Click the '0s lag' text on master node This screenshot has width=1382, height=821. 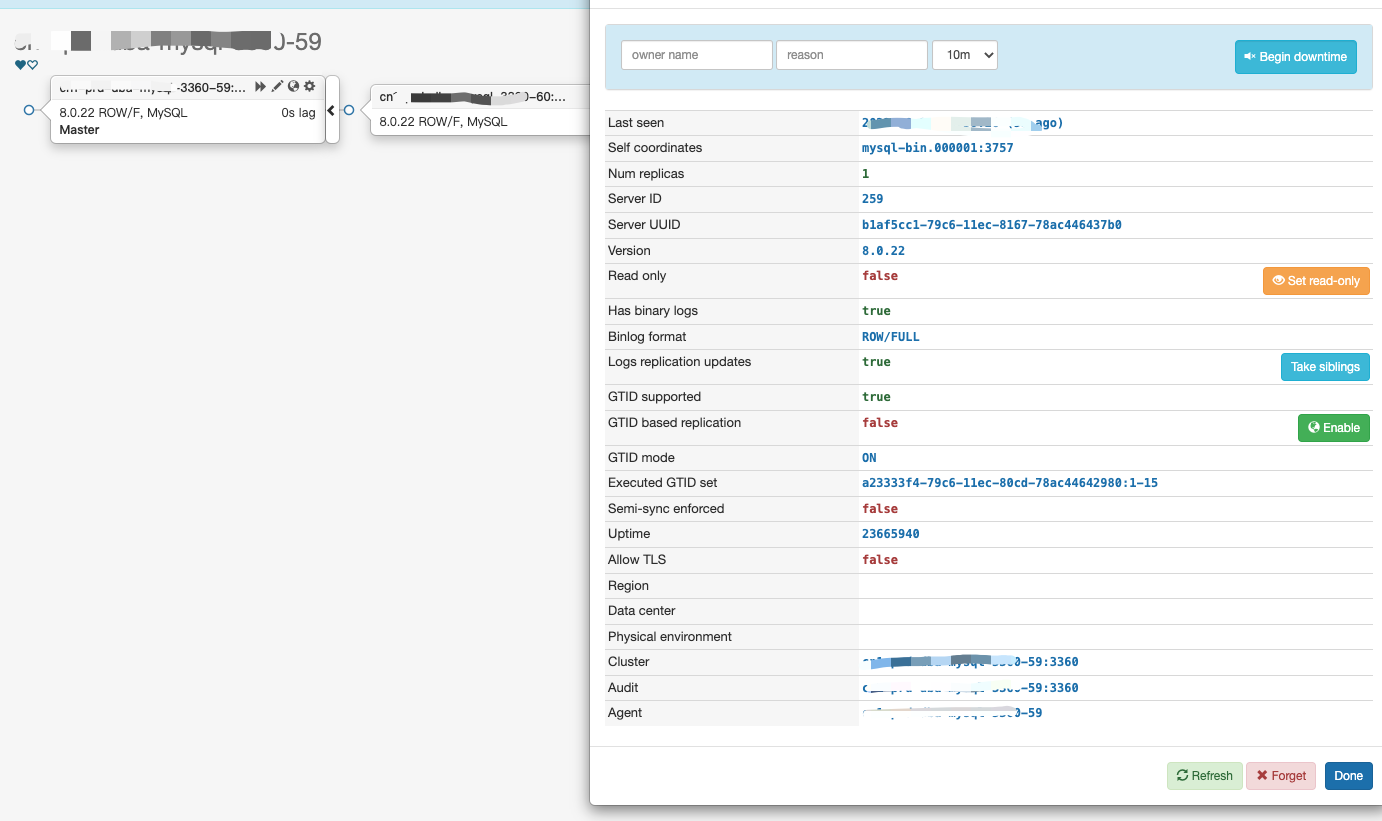(x=298, y=113)
